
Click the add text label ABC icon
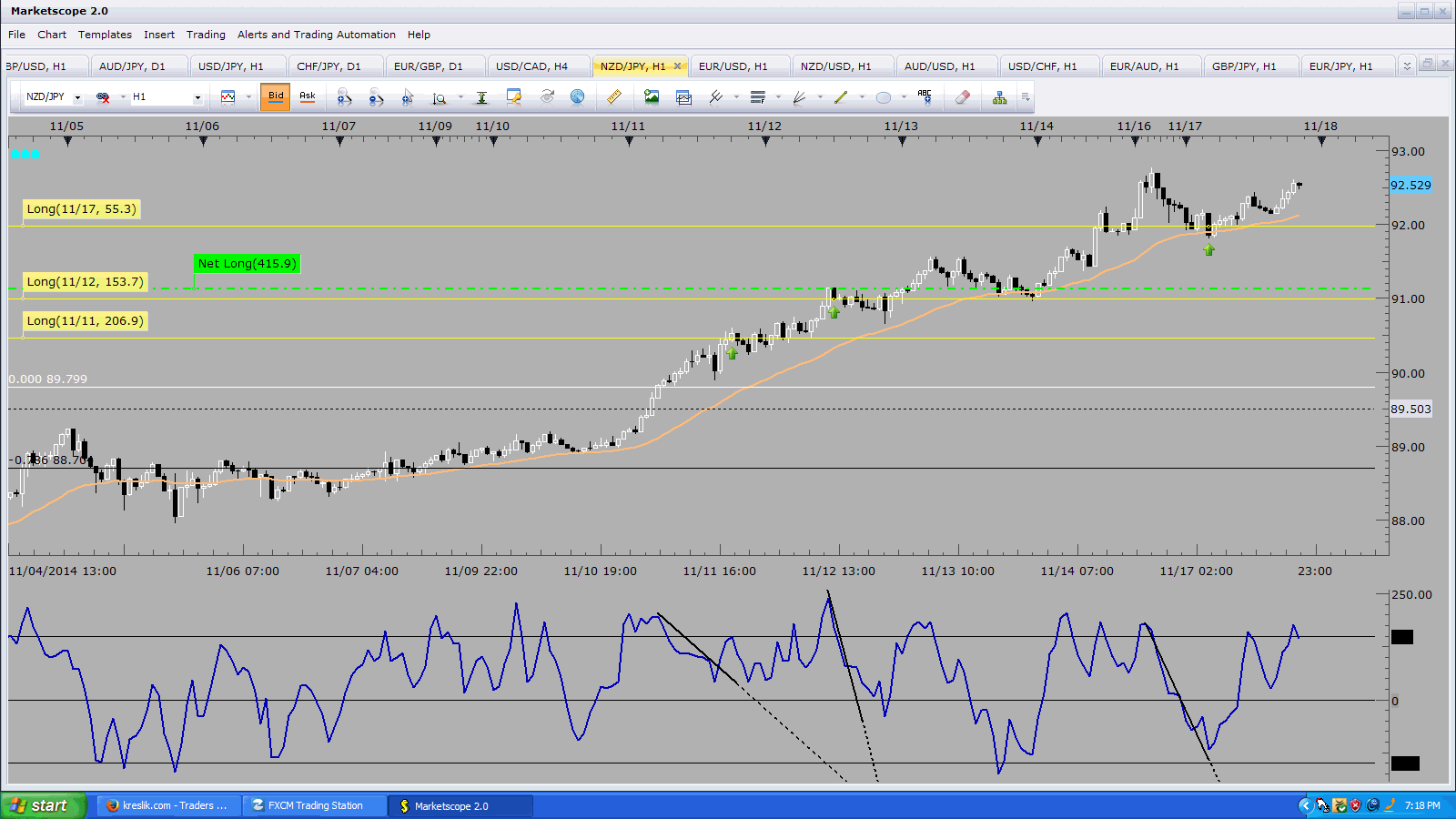point(925,96)
